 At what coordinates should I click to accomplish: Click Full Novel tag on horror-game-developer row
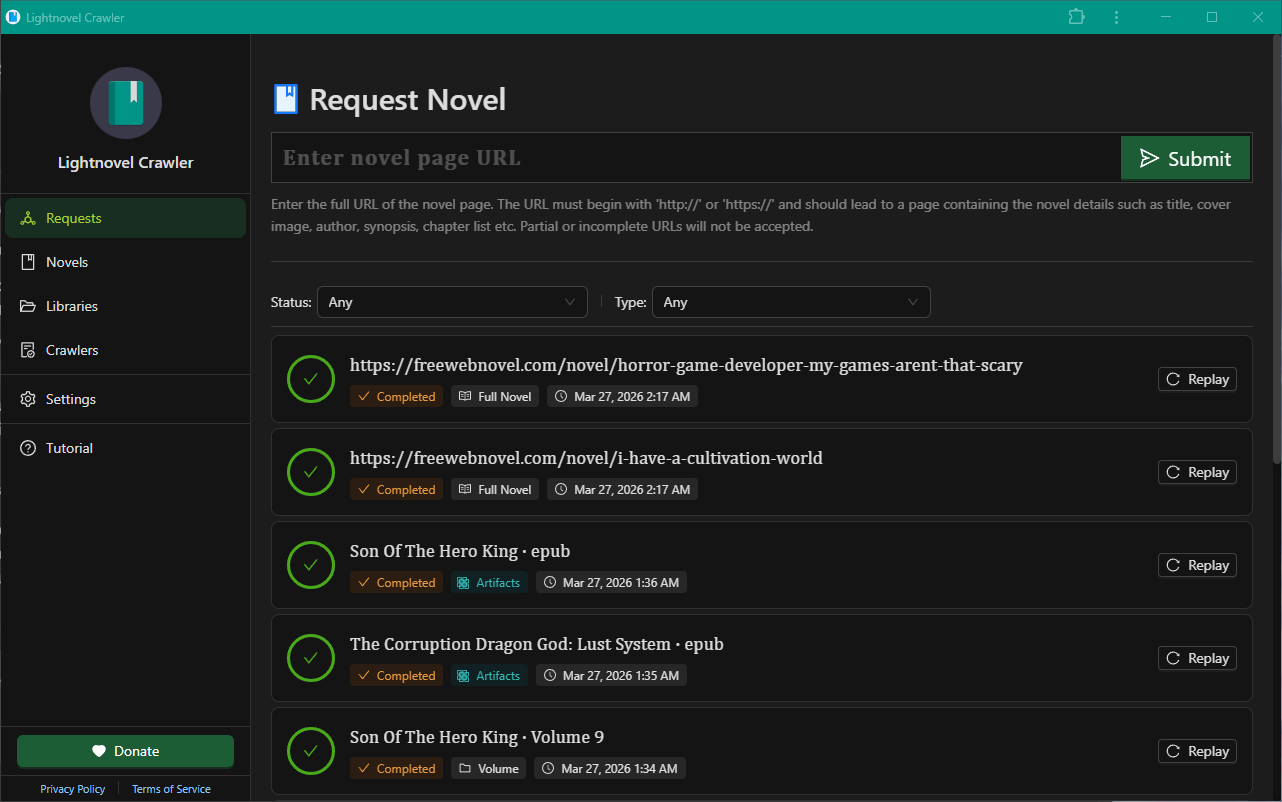pyautogui.click(x=495, y=397)
